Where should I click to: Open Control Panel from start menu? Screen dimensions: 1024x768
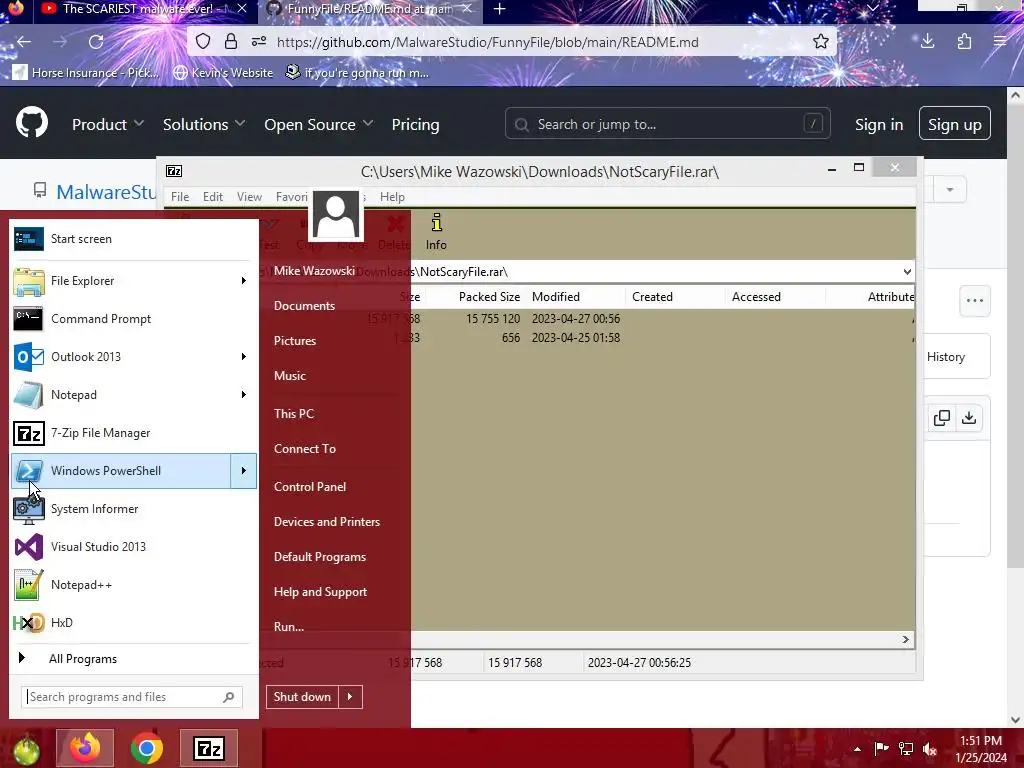coord(310,487)
